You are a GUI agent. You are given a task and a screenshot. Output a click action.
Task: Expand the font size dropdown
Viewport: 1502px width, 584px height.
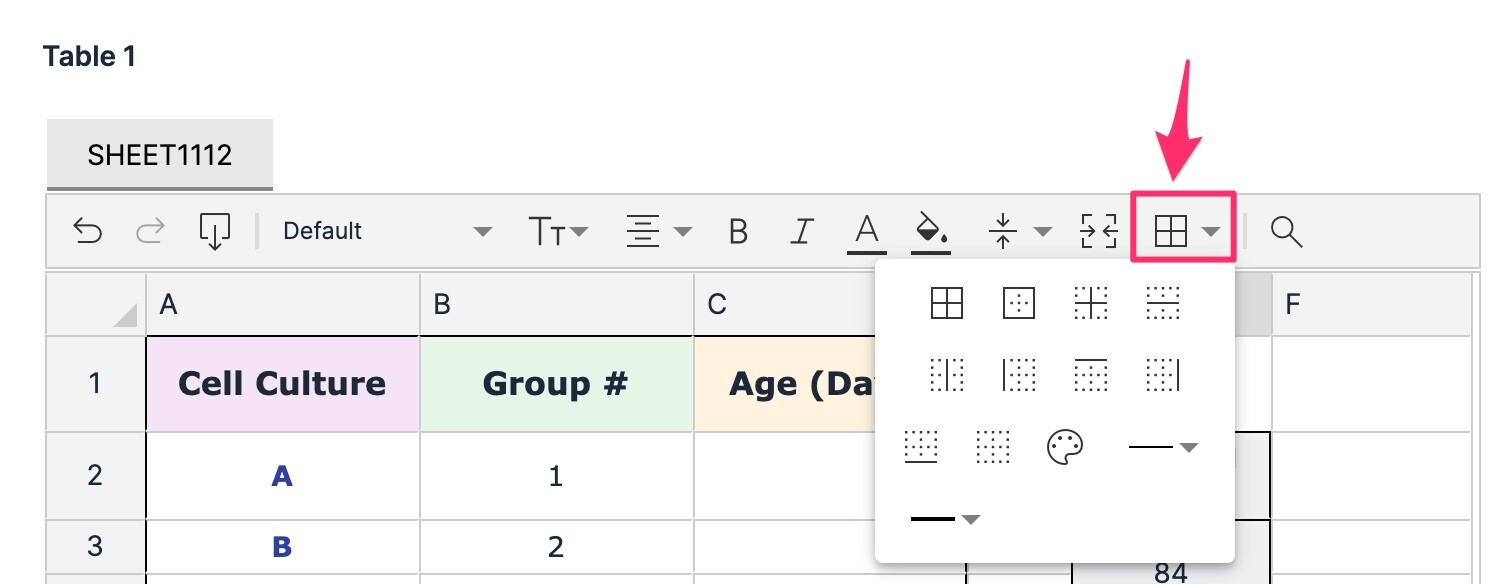pos(558,232)
